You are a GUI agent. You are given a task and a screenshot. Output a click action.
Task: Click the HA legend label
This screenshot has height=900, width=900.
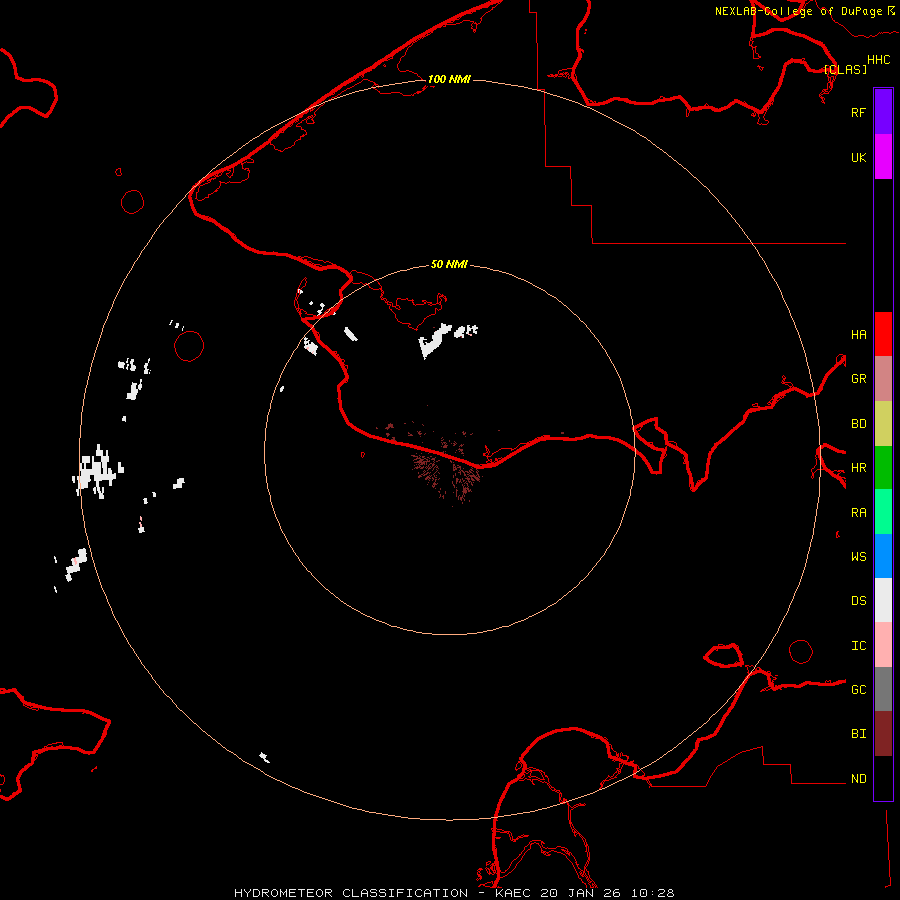[x=858, y=335]
